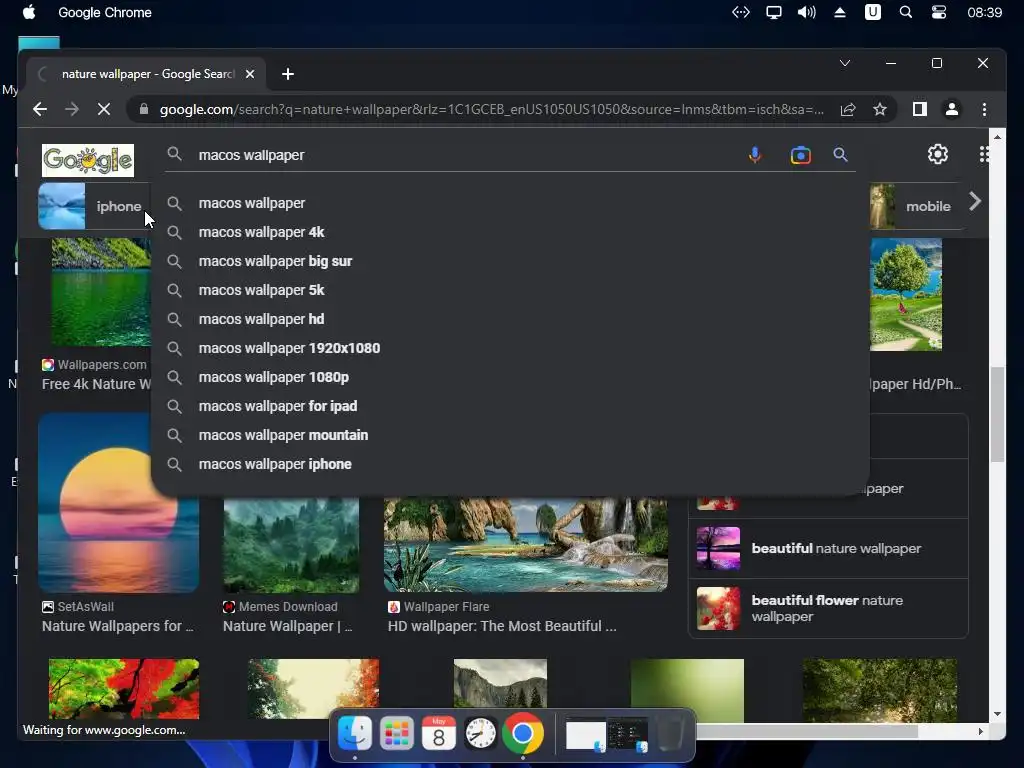Filter results with iphone chip
The height and width of the screenshot is (768, 1024).
coord(94,206)
